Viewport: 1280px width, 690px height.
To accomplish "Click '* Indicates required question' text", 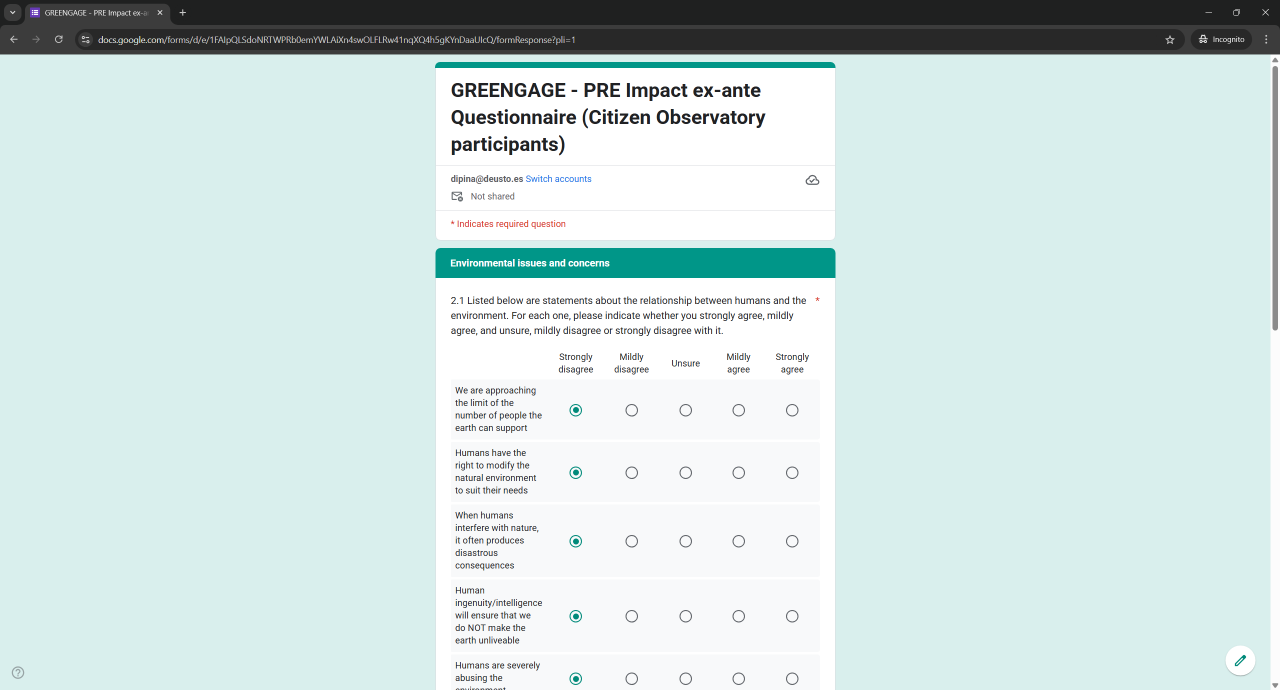I will click(x=508, y=224).
